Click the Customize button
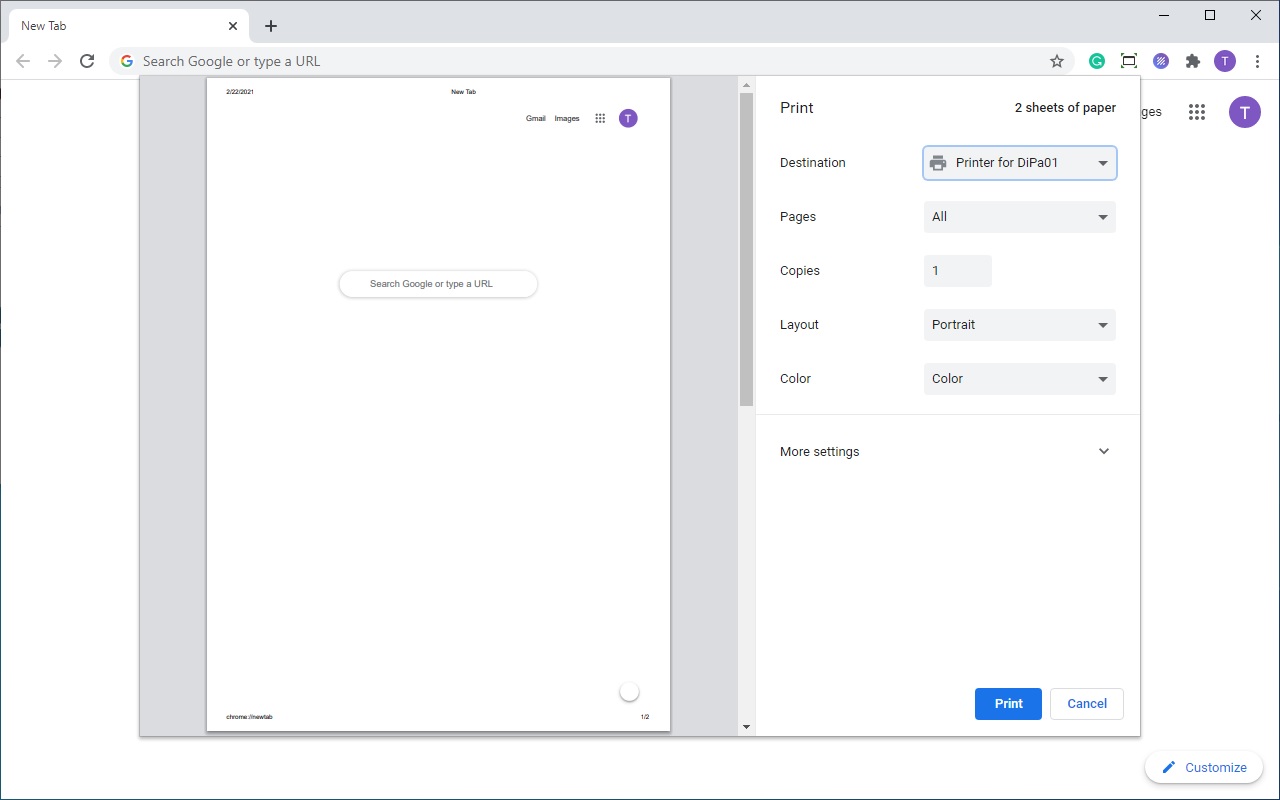This screenshot has height=800, width=1280. pos(1203,767)
